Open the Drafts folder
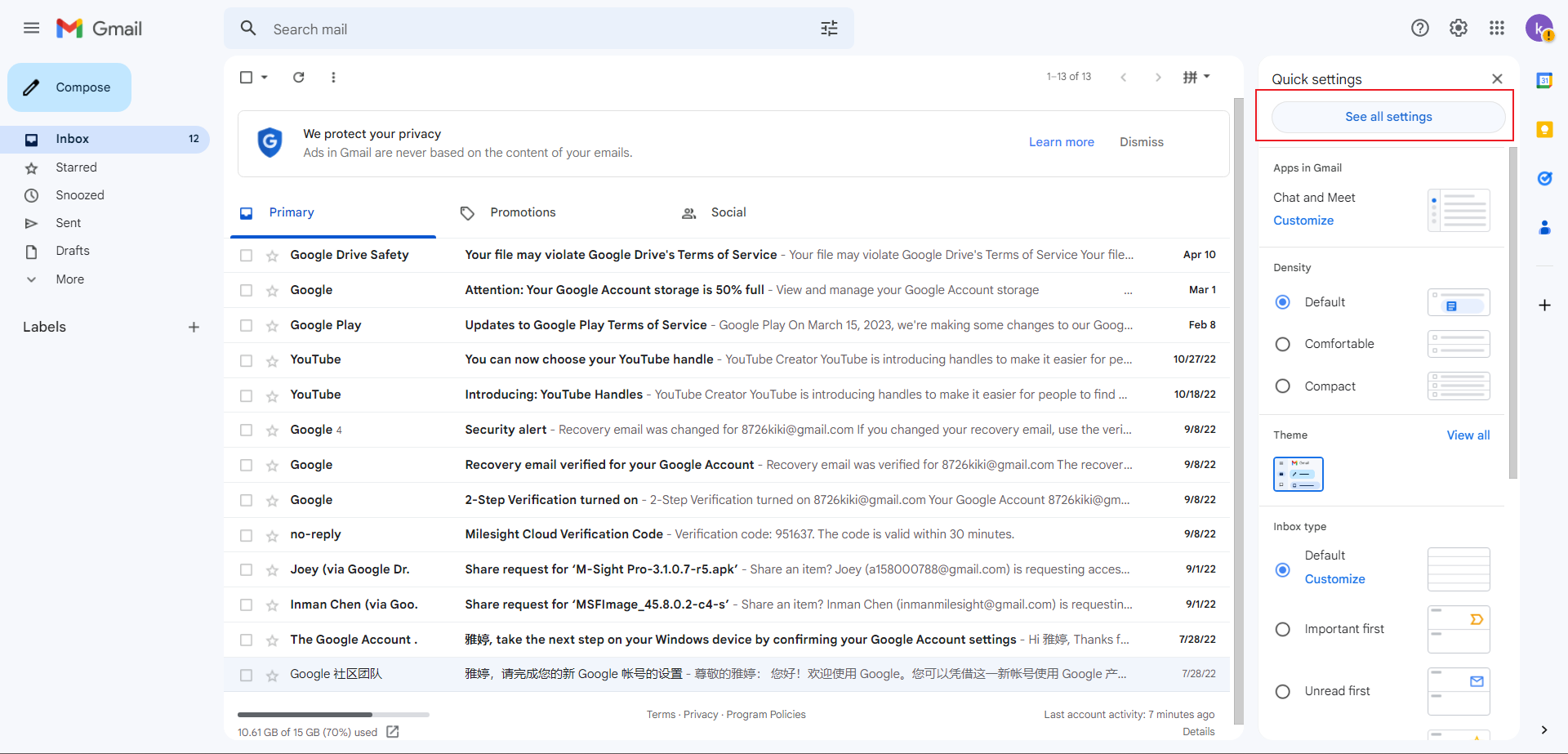 coord(105,251)
